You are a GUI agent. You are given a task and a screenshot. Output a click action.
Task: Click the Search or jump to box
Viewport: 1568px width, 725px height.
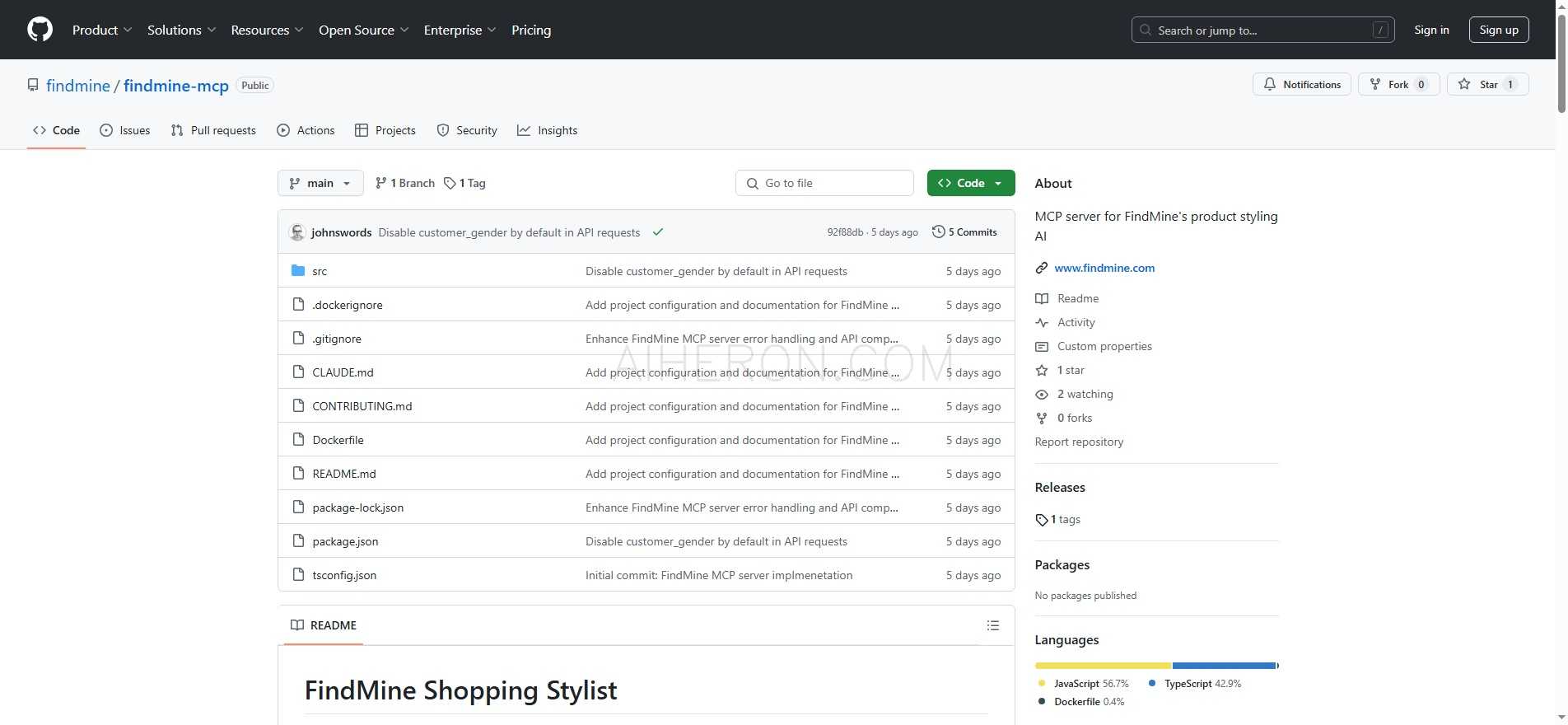1262,30
